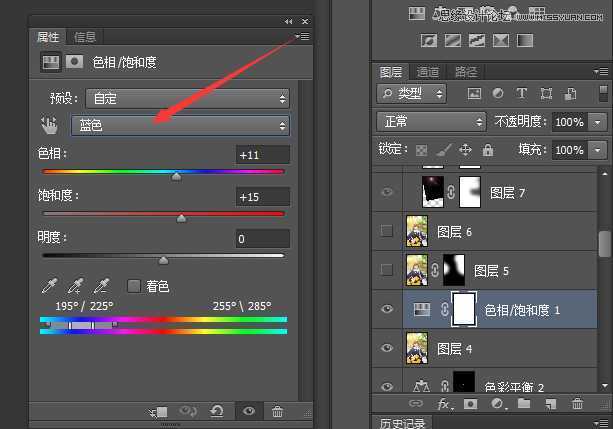
Task: Select the plain eyedropper tool
Action: (50, 286)
